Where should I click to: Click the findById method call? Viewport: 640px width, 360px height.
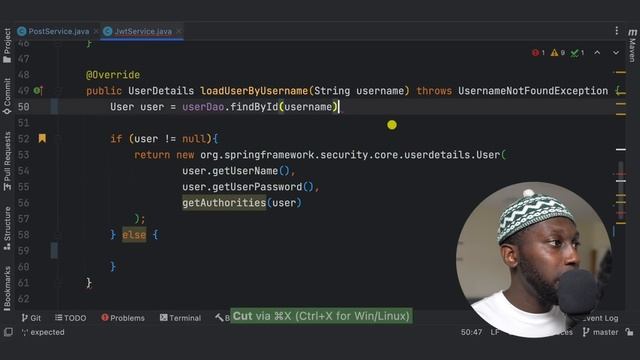[x=254, y=107]
